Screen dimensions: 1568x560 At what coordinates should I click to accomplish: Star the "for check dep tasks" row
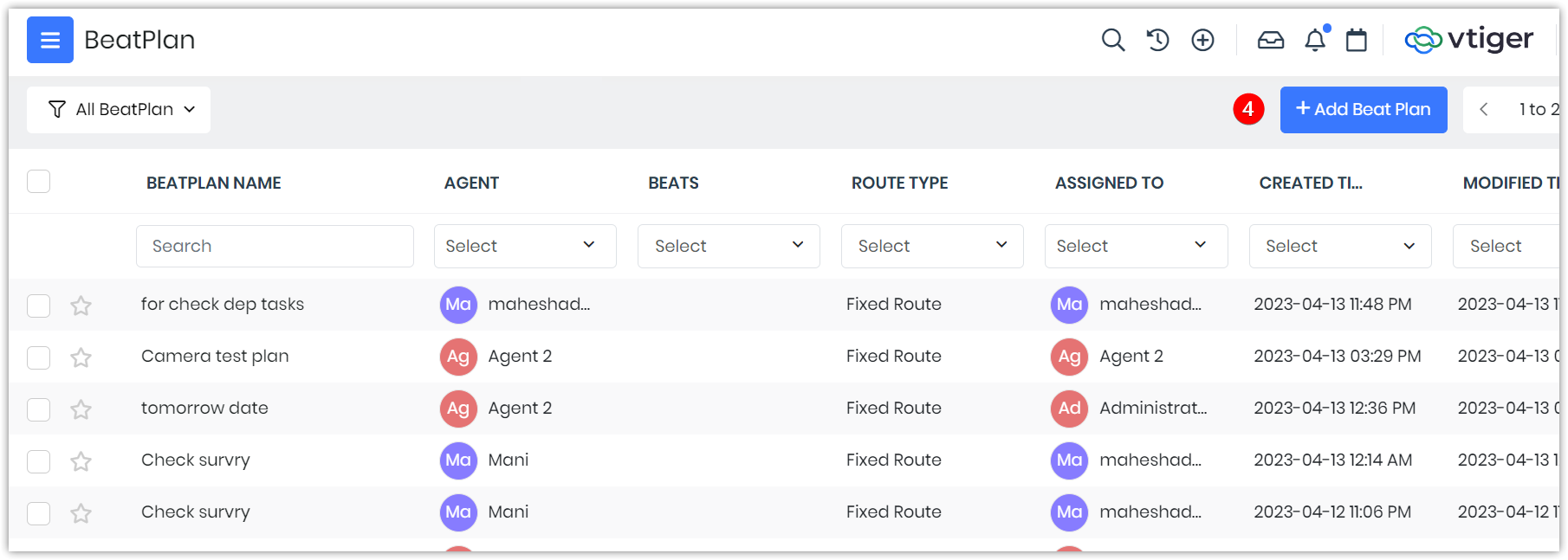(81, 306)
